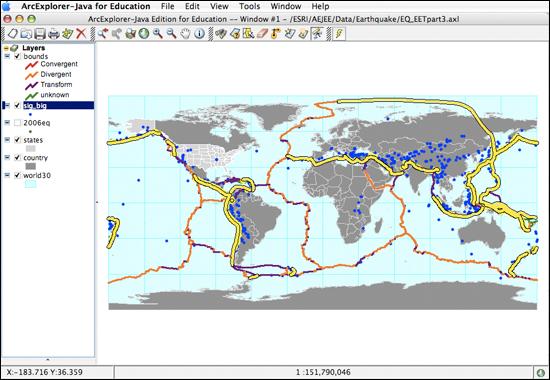Uncheck the sig_big layer checkbox
Viewport: 550px width, 380px height.
(x=17, y=105)
